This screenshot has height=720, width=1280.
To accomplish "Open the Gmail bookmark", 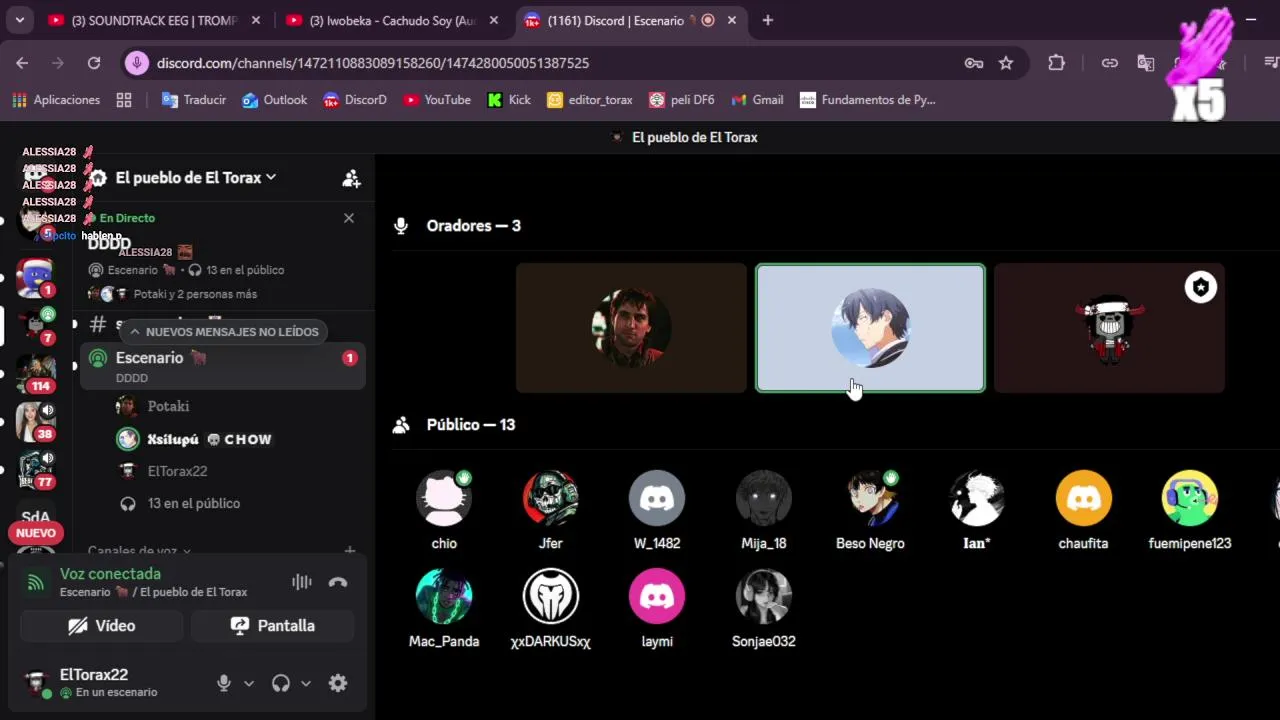I will coord(757,100).
